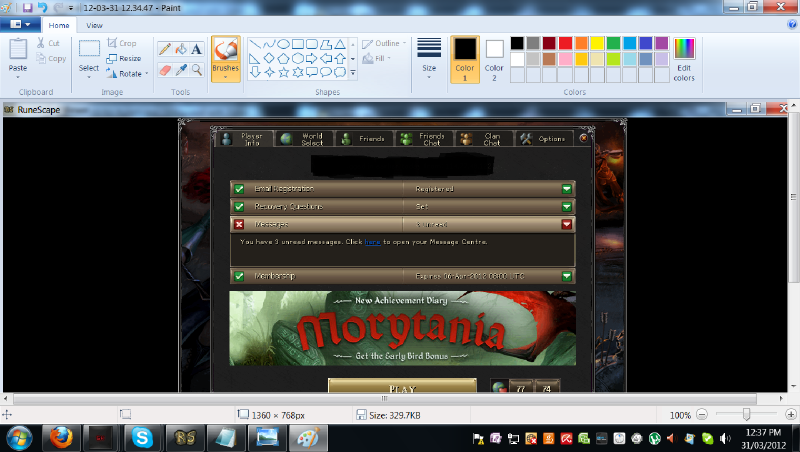Screen dimensions: 800x452
Task: Click the Crop command
Action: tap(121, 43)
